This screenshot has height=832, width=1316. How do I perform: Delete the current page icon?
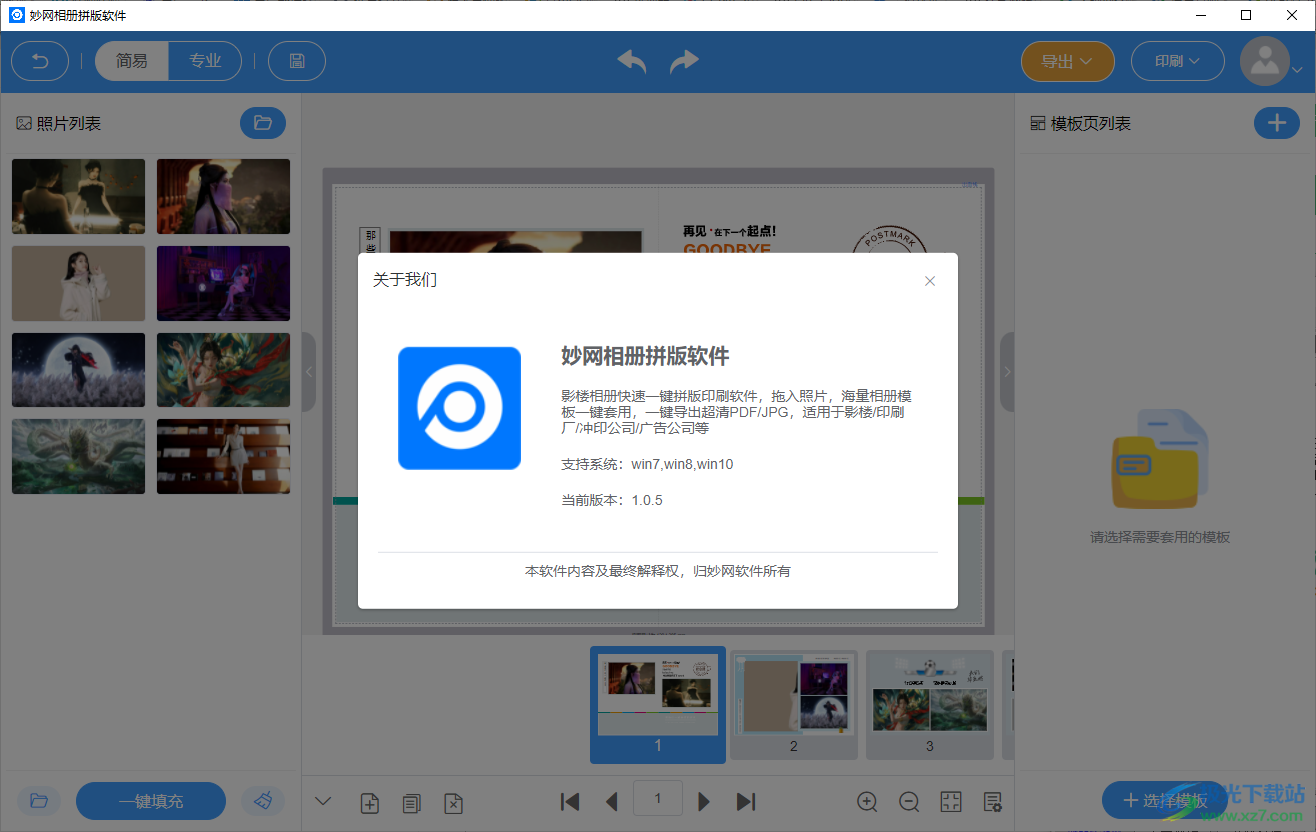point(453,802)
